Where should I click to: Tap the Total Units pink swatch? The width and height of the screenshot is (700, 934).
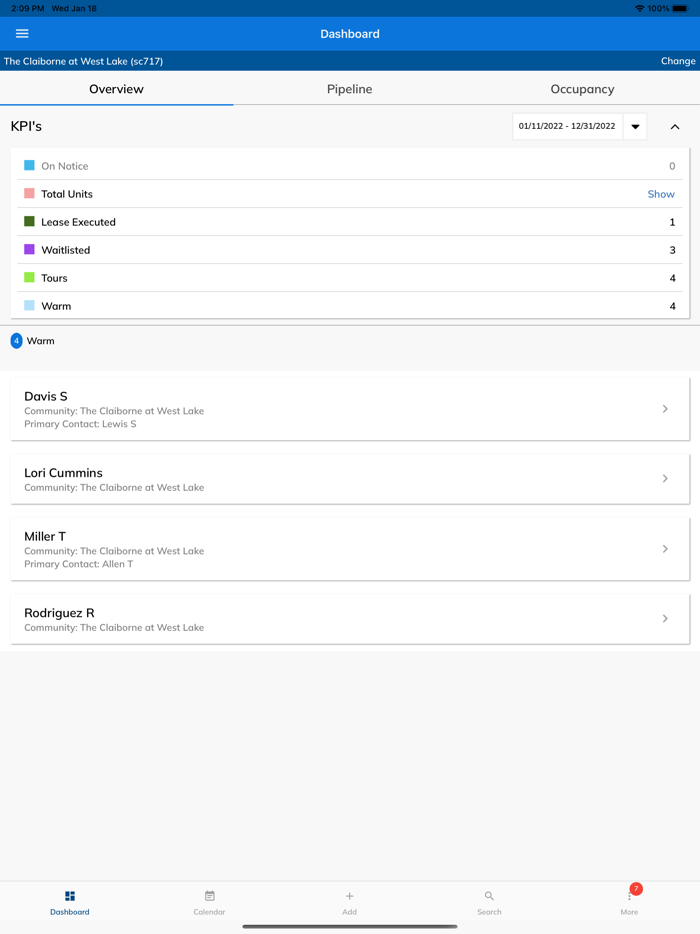point(29,194)
